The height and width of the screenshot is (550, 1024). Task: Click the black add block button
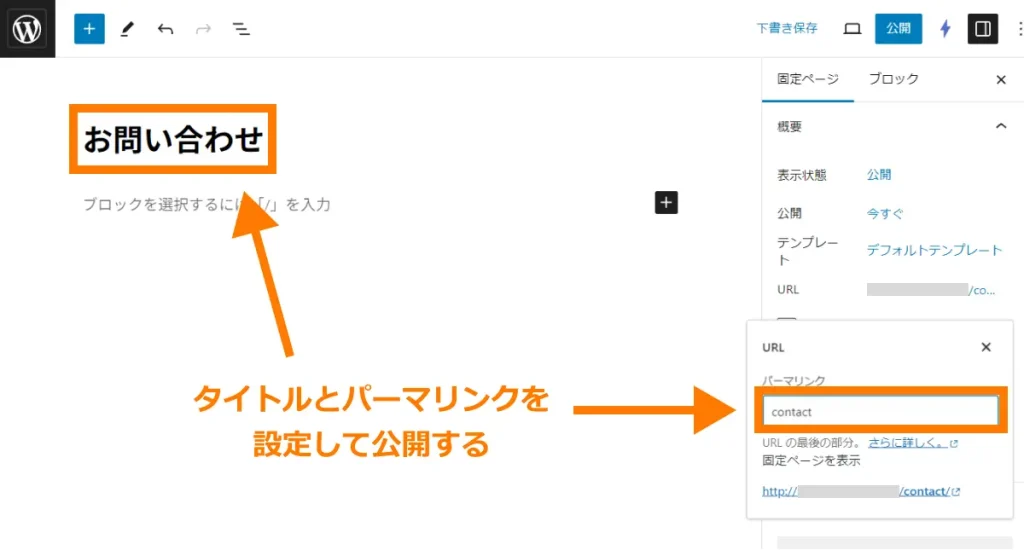click(666, 203)
